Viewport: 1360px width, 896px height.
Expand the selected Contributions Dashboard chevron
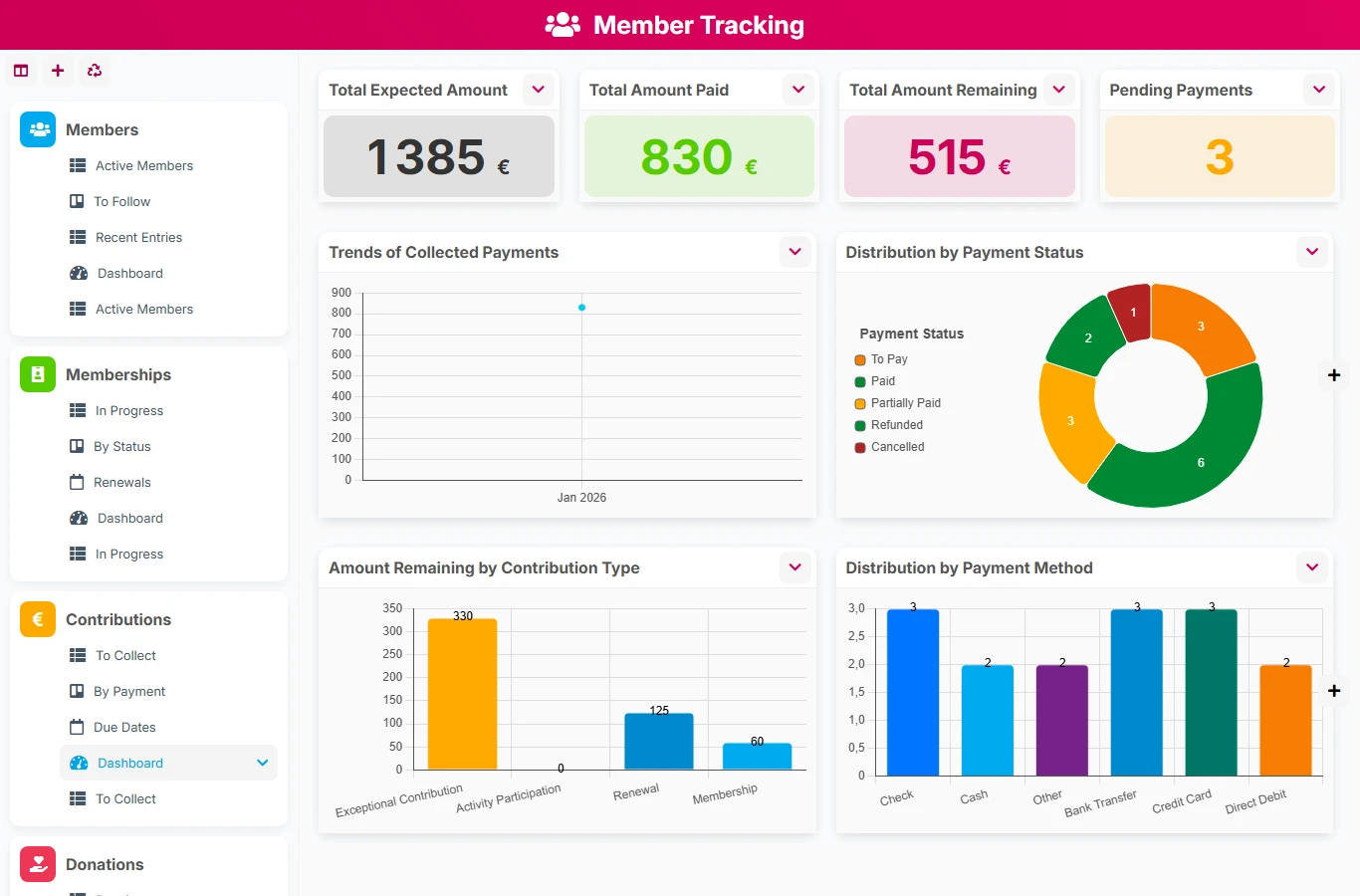point(263,763)
